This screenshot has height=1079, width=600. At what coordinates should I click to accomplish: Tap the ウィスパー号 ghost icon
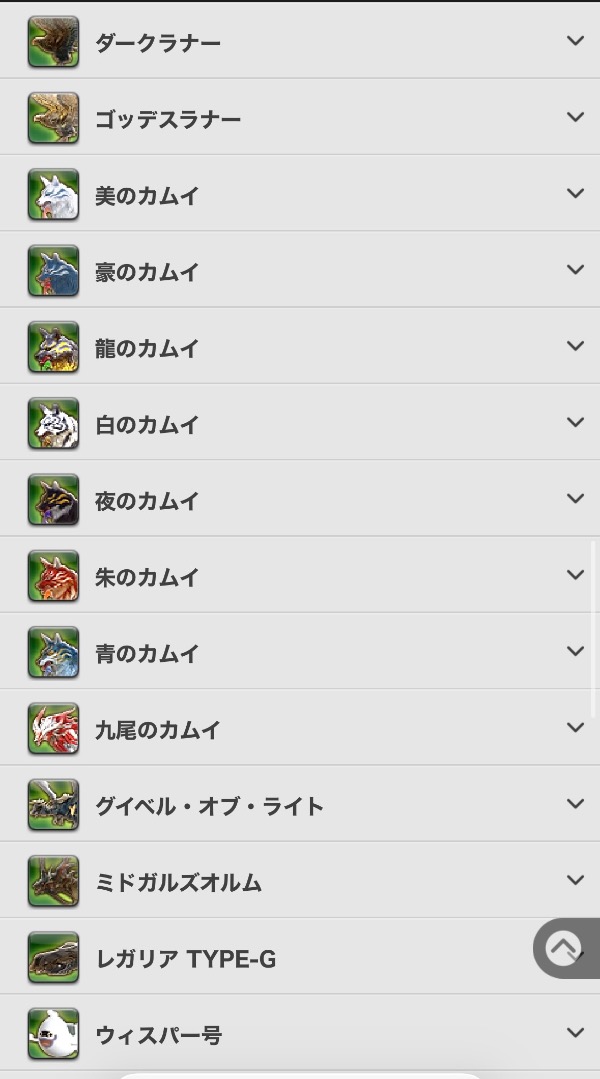(x=53, y=1034)
